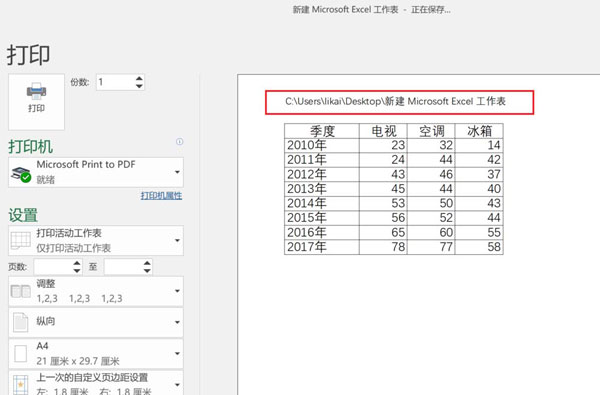Expand the 打印活动工作表 print range dropdown
The height and width of the screenshot is (395, 600).
coord(96,240)
